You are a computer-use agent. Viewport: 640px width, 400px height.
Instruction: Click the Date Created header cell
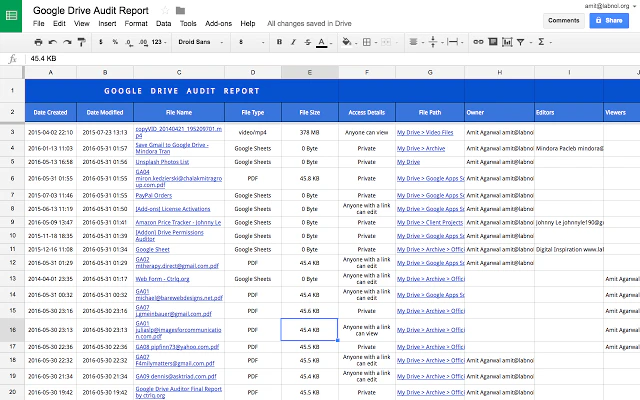point(51,112)
